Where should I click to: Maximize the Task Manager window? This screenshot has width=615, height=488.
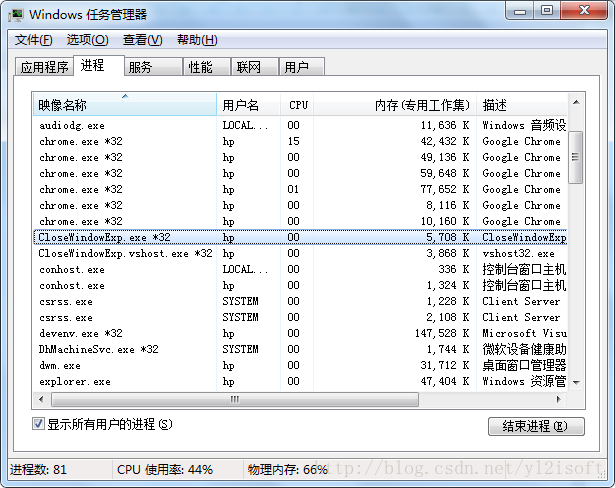547,11
